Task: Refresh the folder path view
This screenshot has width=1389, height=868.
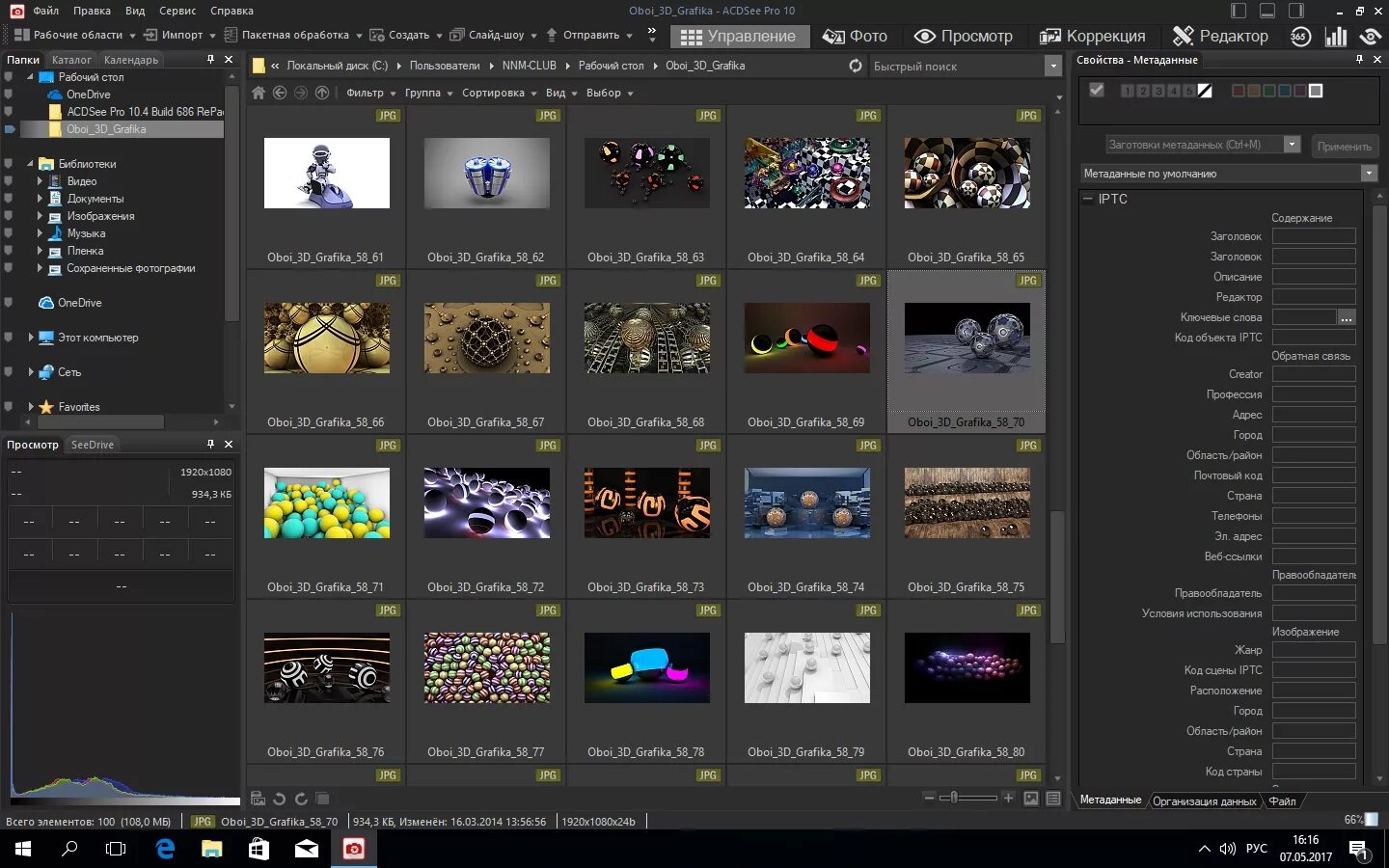Action: point(856,66)
